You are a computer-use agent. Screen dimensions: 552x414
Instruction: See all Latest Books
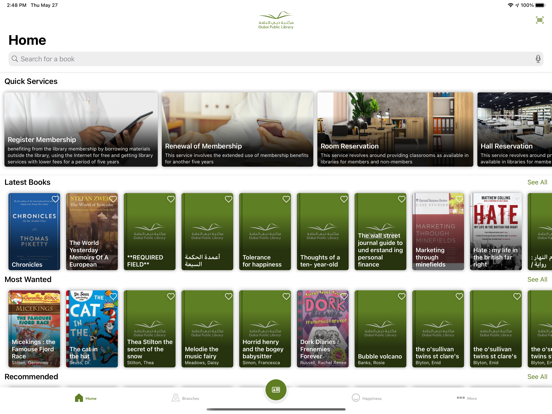click(537, 182)
